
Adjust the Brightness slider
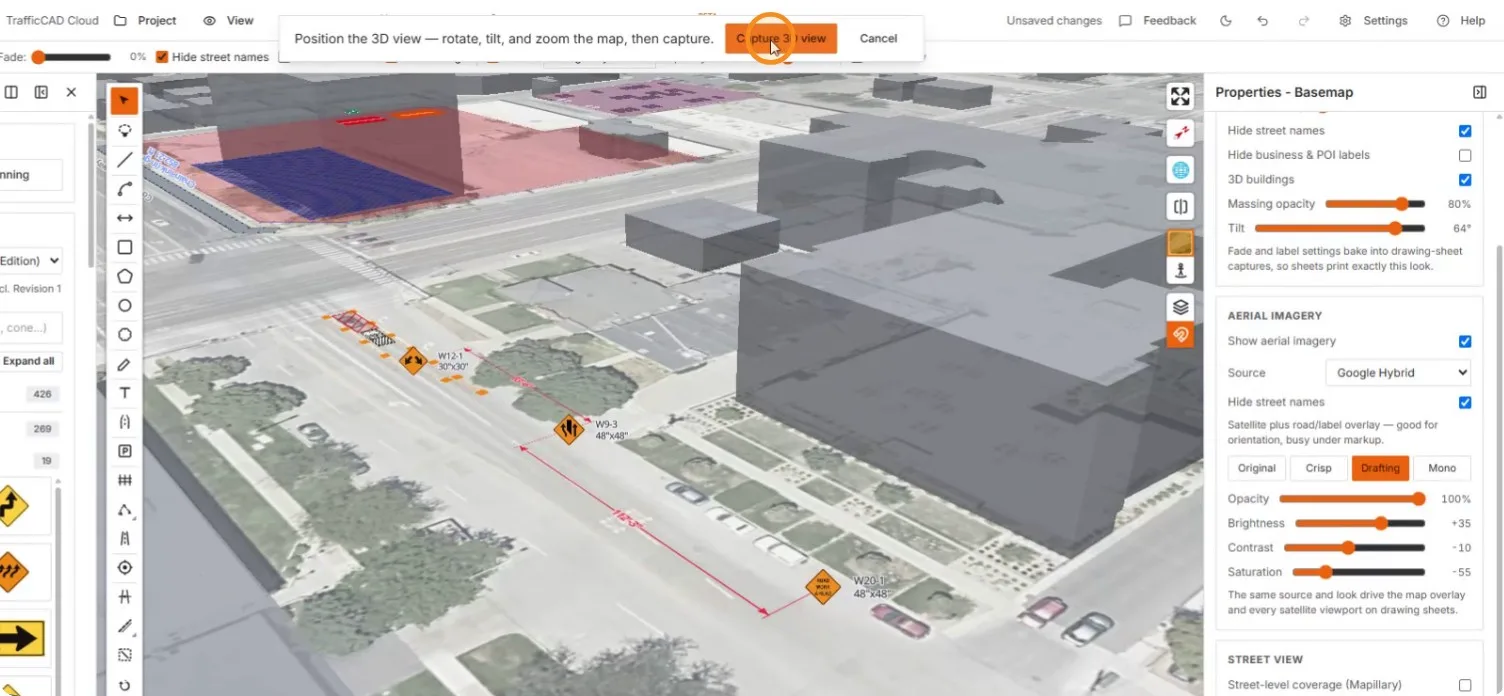tap(1360, 523)
